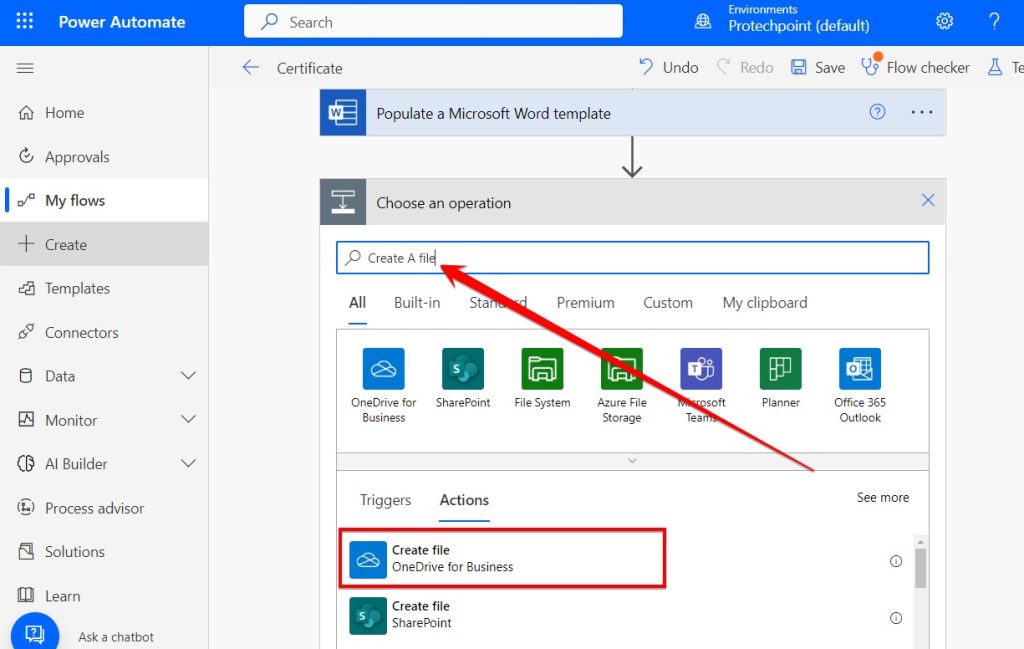Expand the Data section chevron
Viewport: 1024px width, 649px height.
click(x=188, y=376)
